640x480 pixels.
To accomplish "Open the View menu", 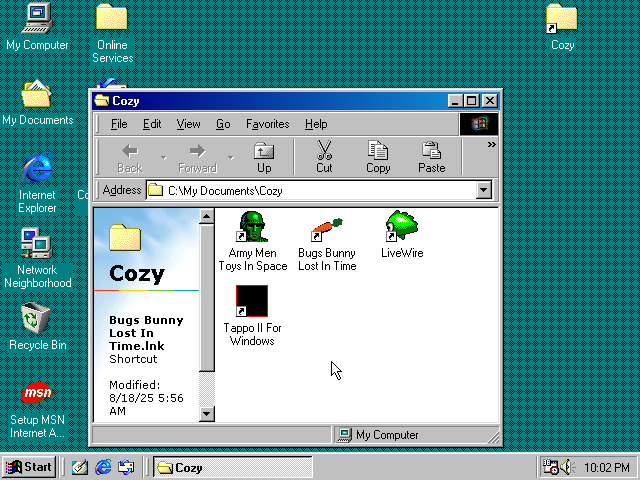I will [x=188, y=124].
